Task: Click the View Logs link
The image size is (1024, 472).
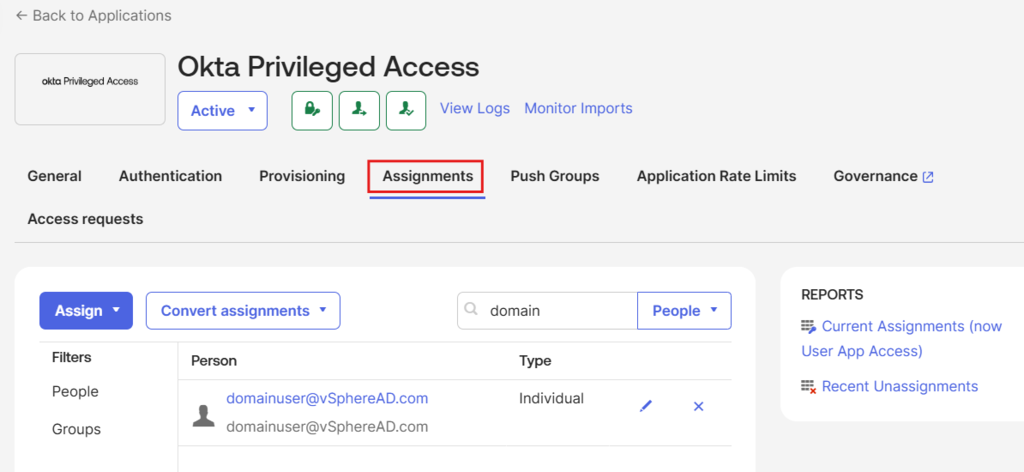Action: (x=475, y=108)
